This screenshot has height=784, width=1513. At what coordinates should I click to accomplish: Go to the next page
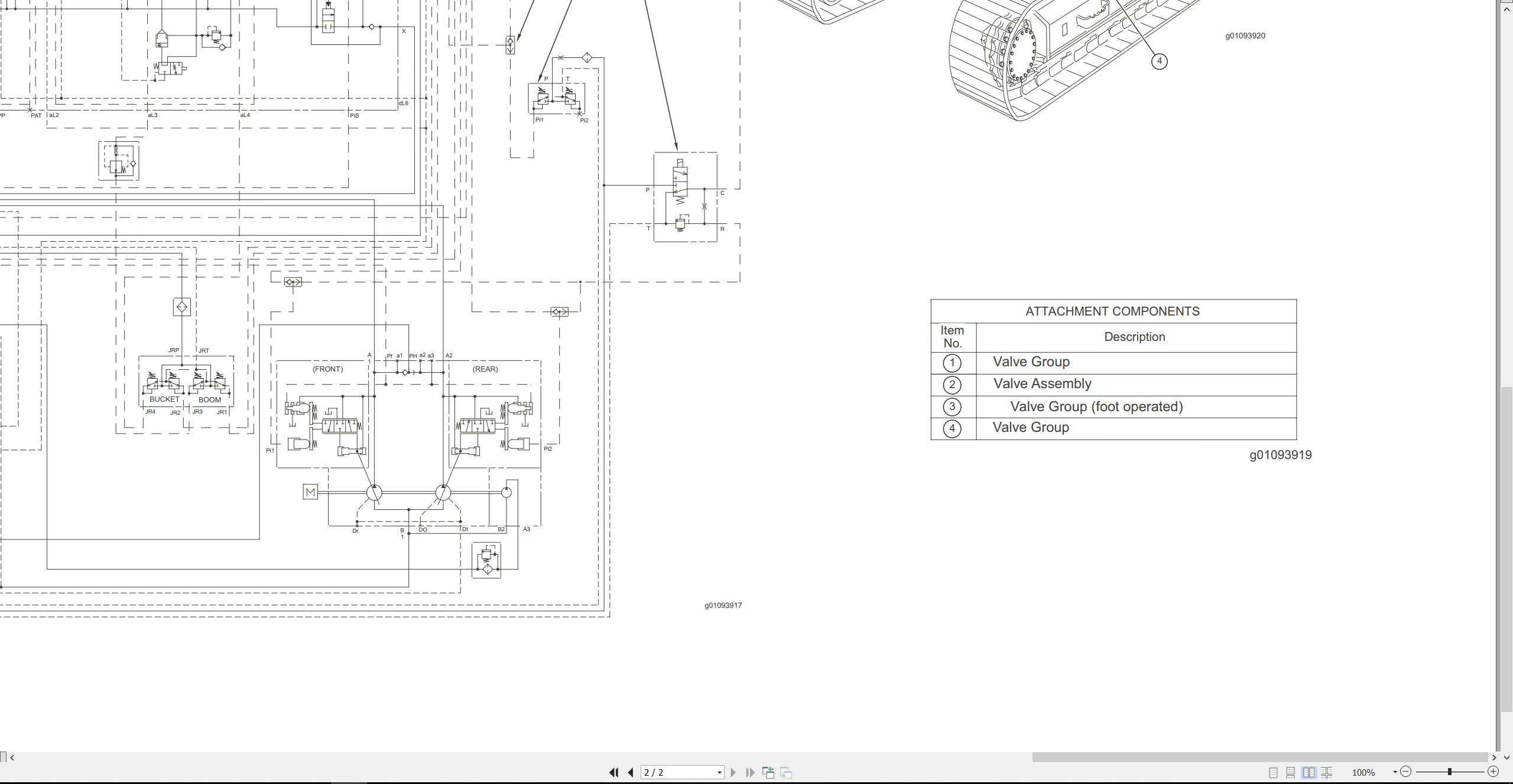[x=733, y=772]
